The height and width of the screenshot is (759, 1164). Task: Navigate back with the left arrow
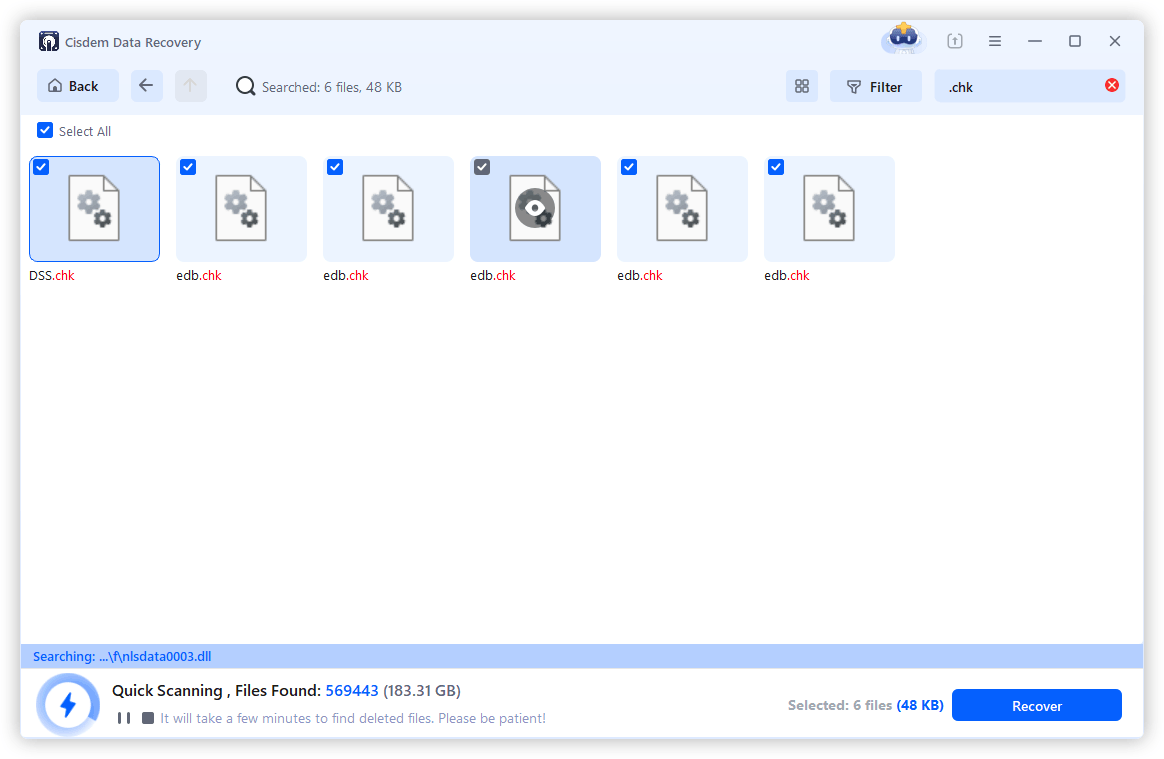tap(146, 86)
